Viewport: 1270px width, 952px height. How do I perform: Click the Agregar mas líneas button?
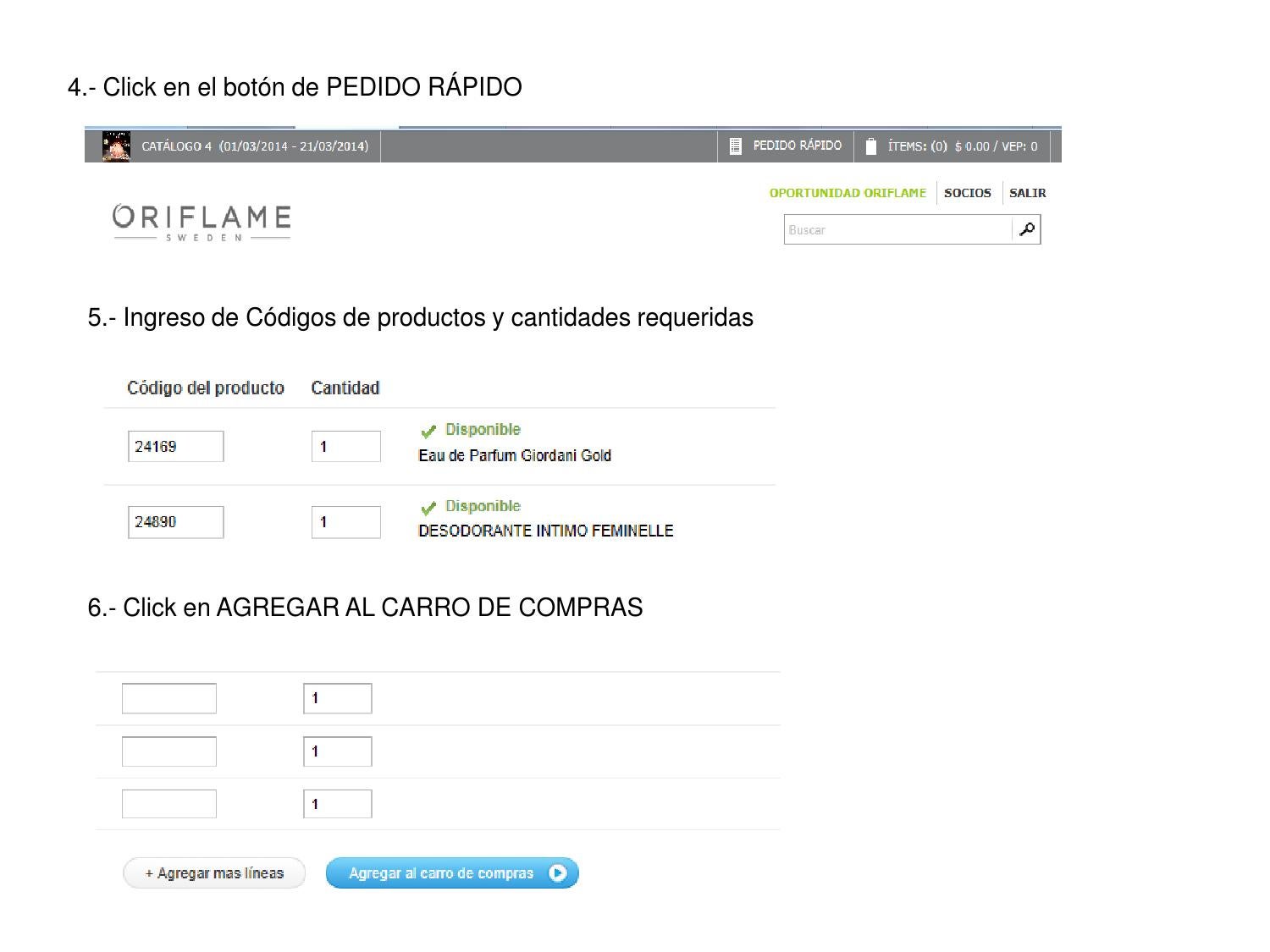214,873
